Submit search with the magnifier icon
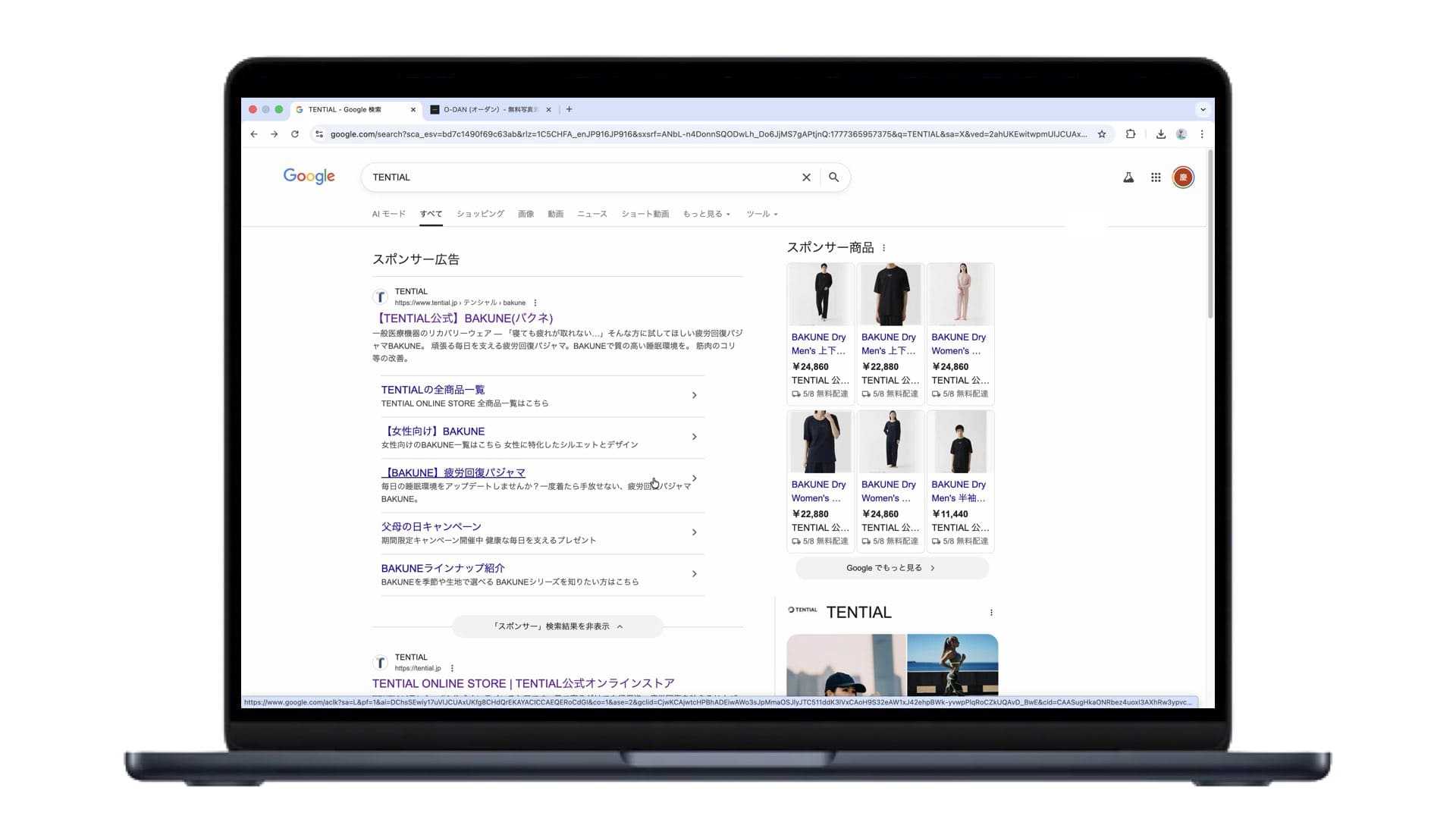1456x819 pixels. point(834,177)
